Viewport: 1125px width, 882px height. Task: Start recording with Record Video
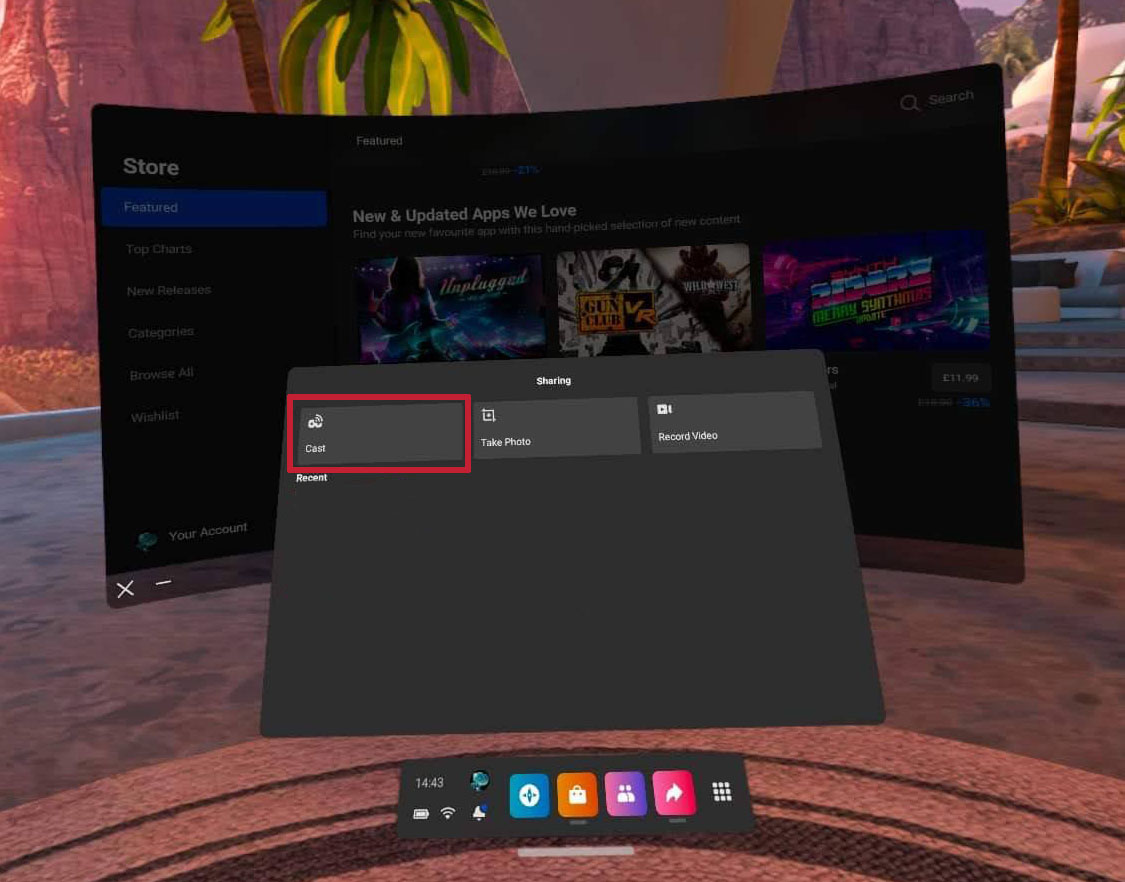[734, 422]
